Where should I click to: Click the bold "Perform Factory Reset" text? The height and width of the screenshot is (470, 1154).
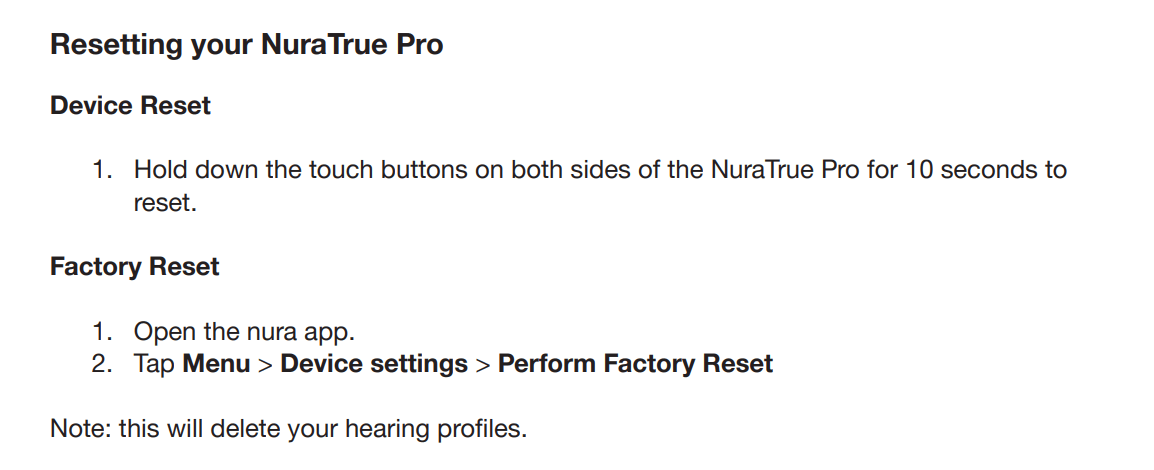(635, 363)
